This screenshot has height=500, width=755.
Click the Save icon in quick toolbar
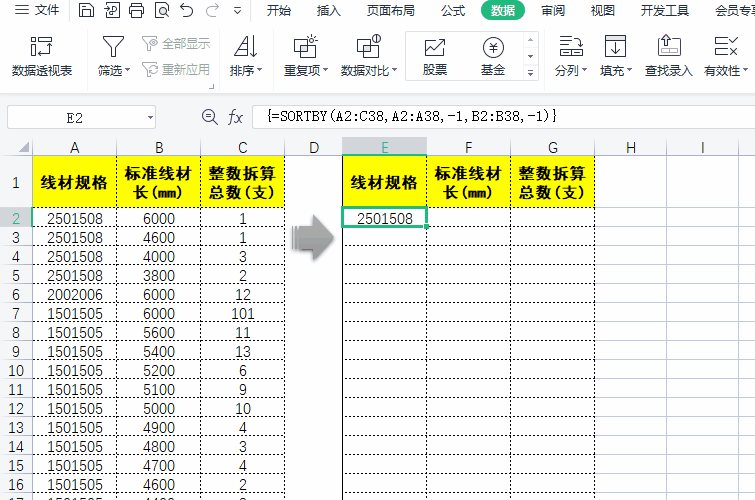86,10
